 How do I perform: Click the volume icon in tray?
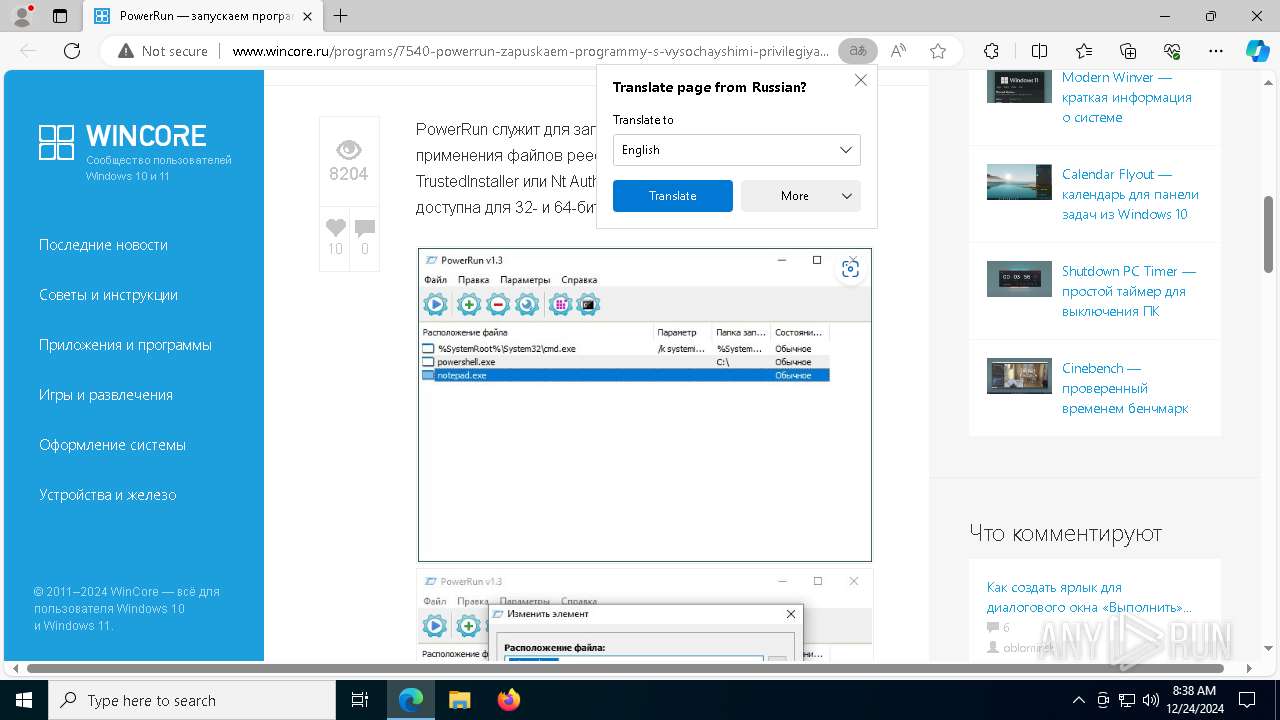click(1150, 700)
